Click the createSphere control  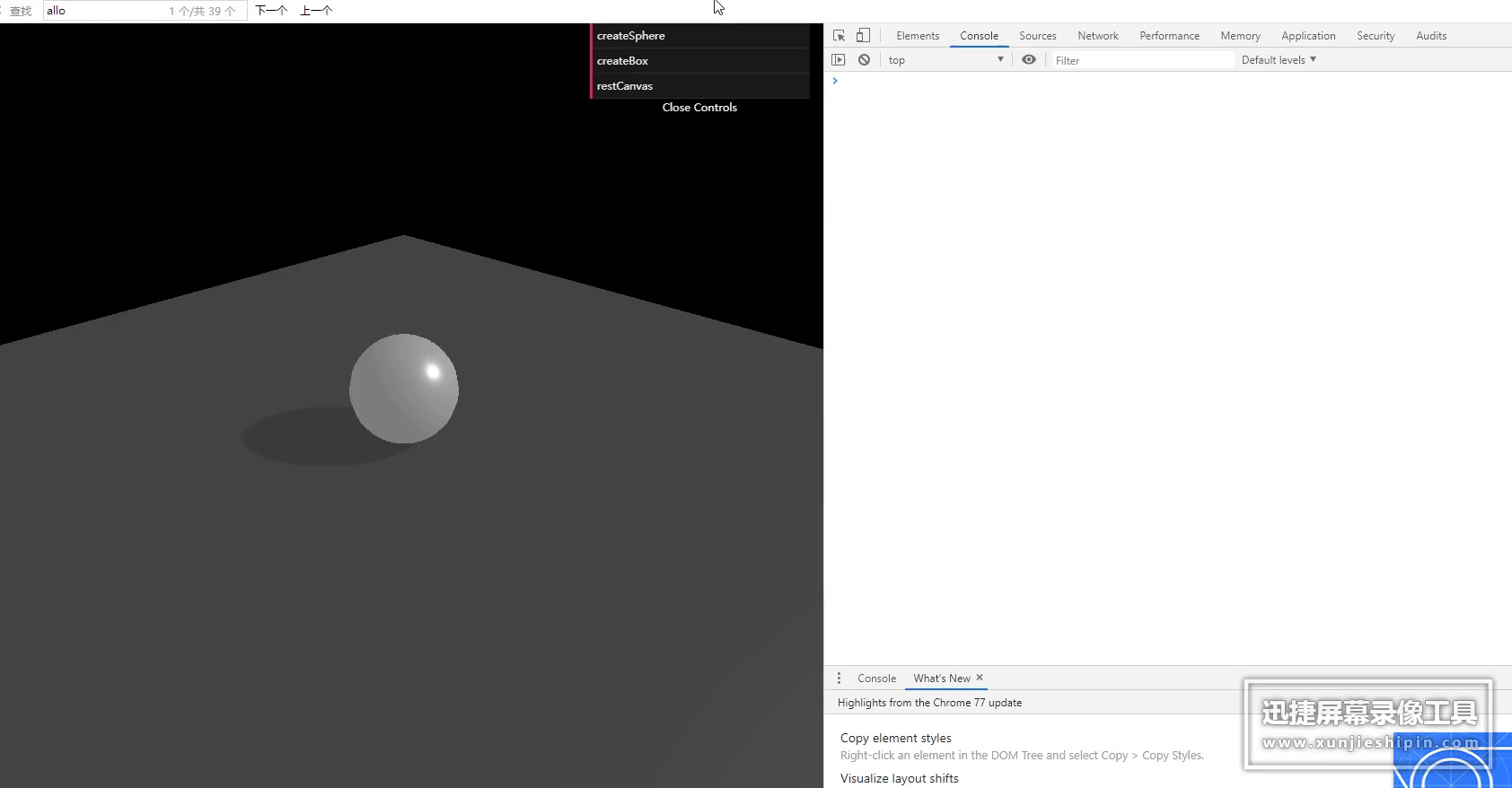pos(700,36)
